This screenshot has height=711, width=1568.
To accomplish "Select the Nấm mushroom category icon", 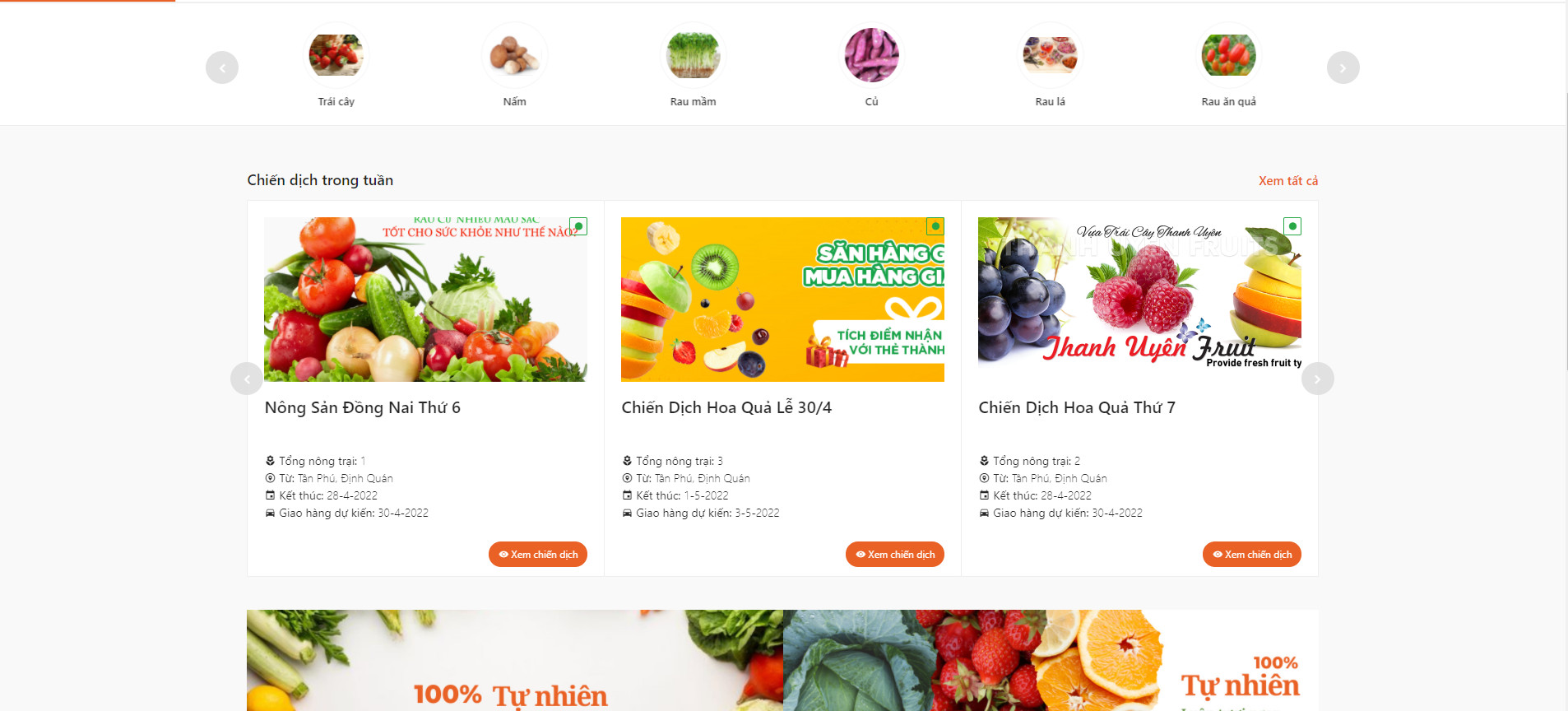I will click(x=514, y=55).
